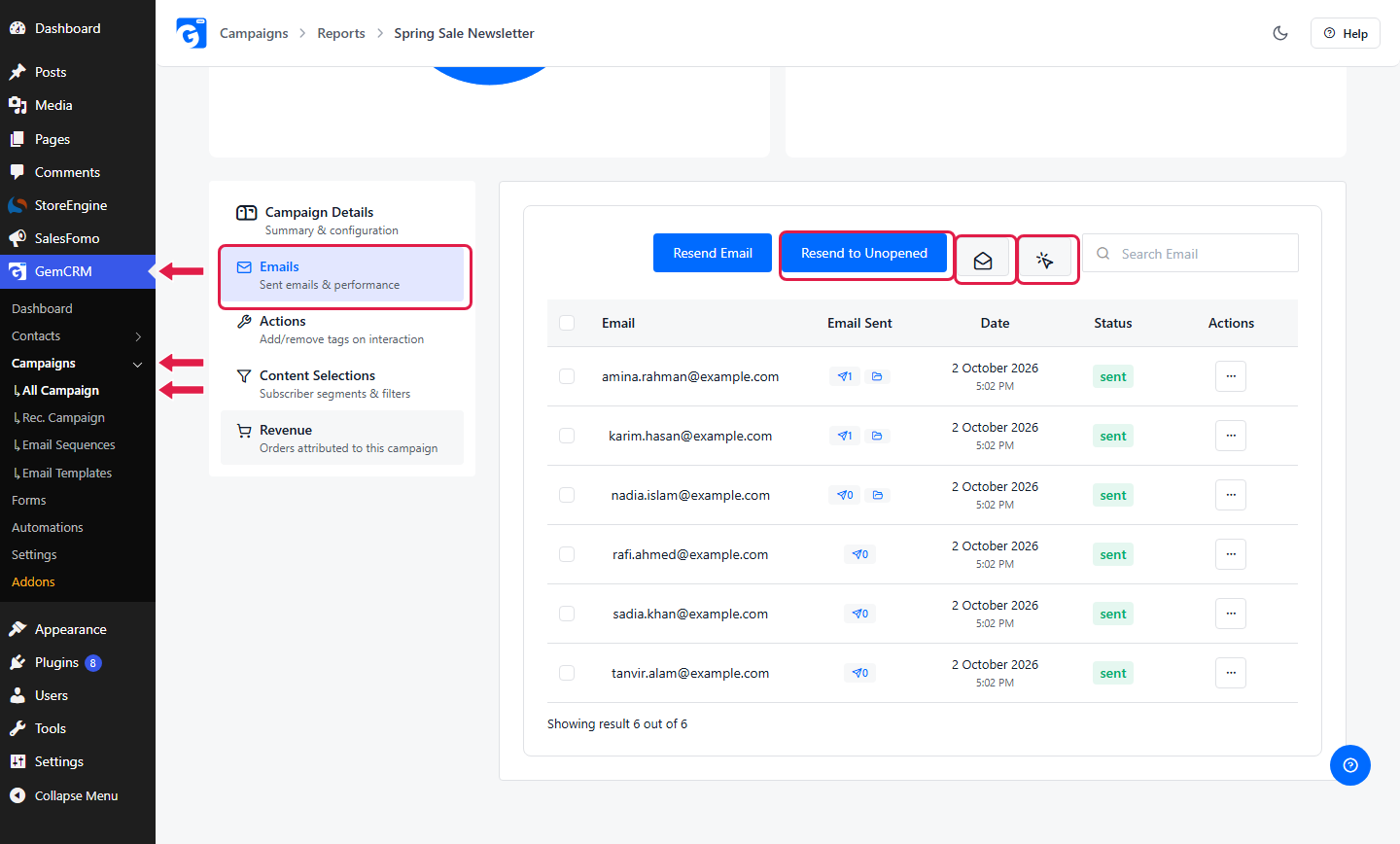Collapse the Campaigns submenu chevron
Image resolution: width=1400 pixels, height=844 pixels.
tap(138, 364)
